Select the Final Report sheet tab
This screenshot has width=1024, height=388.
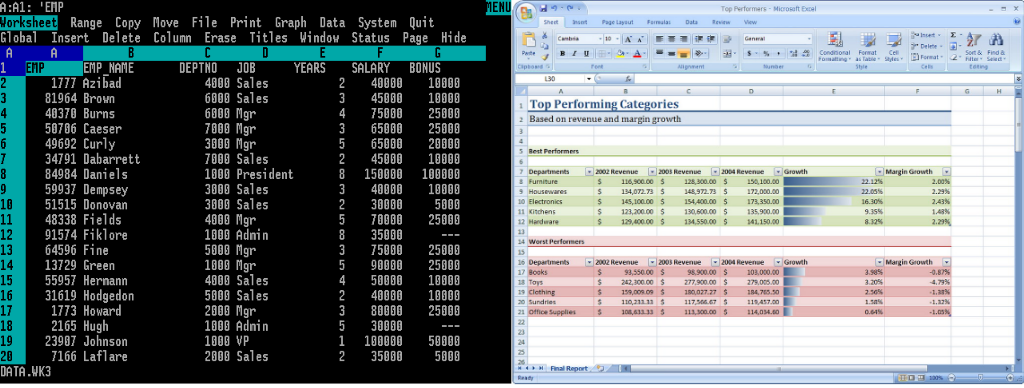tap(568, 368)
